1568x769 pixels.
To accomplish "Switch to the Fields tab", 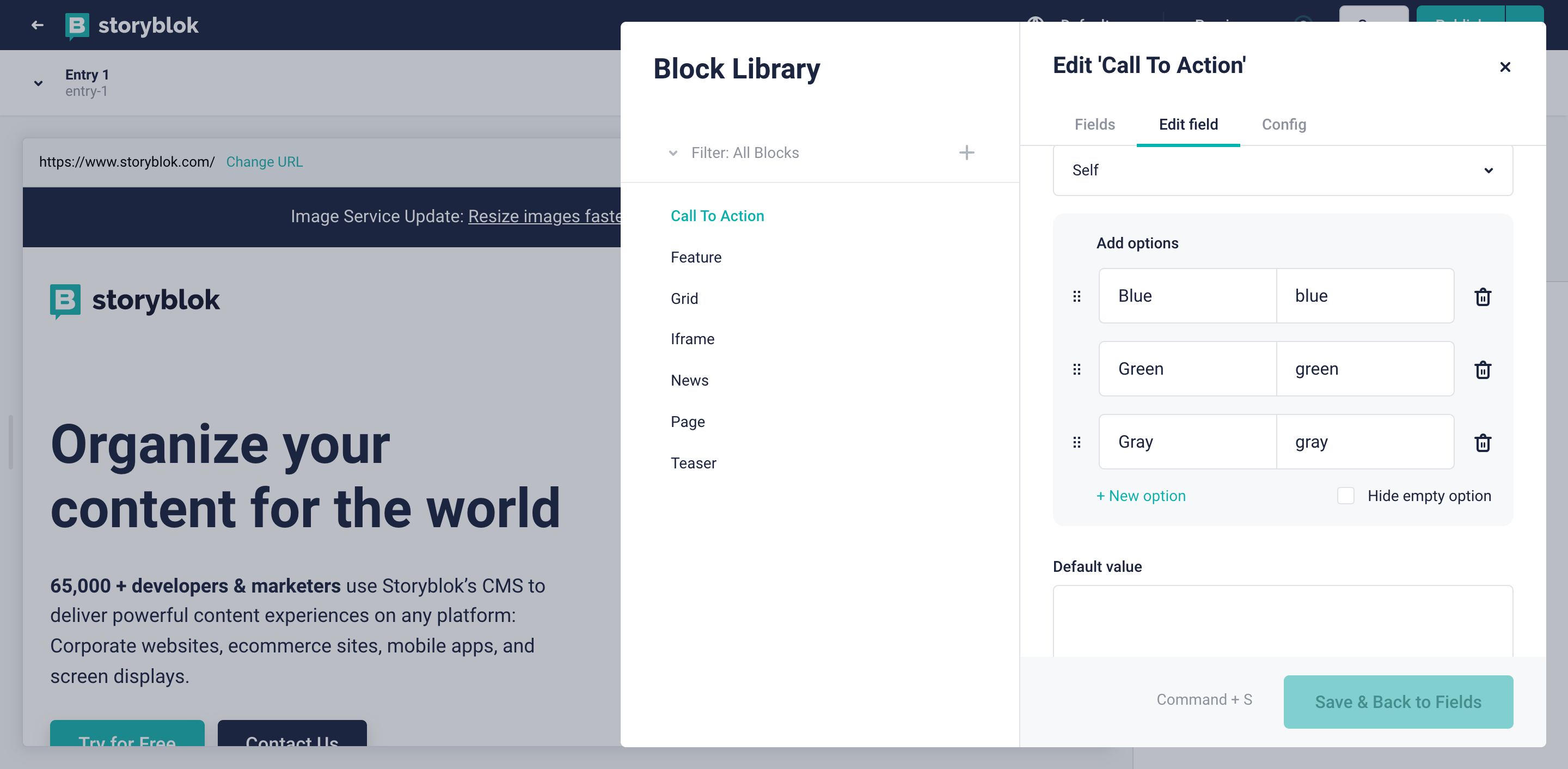I will (x=1094, y=124).
